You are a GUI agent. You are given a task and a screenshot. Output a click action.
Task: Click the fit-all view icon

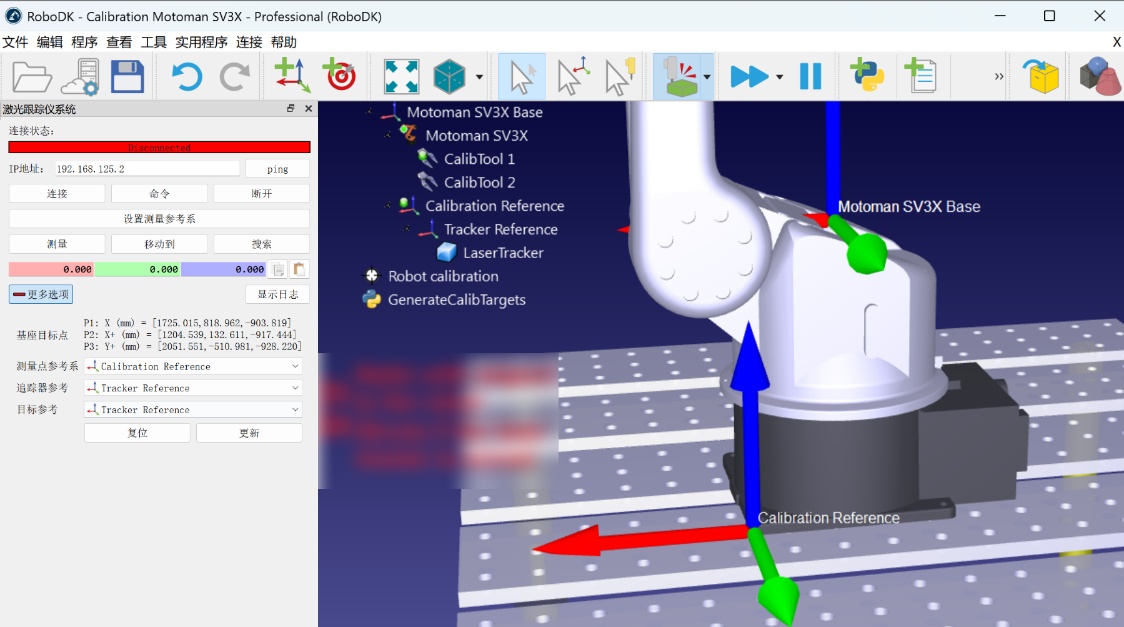(x=400, y=75)
